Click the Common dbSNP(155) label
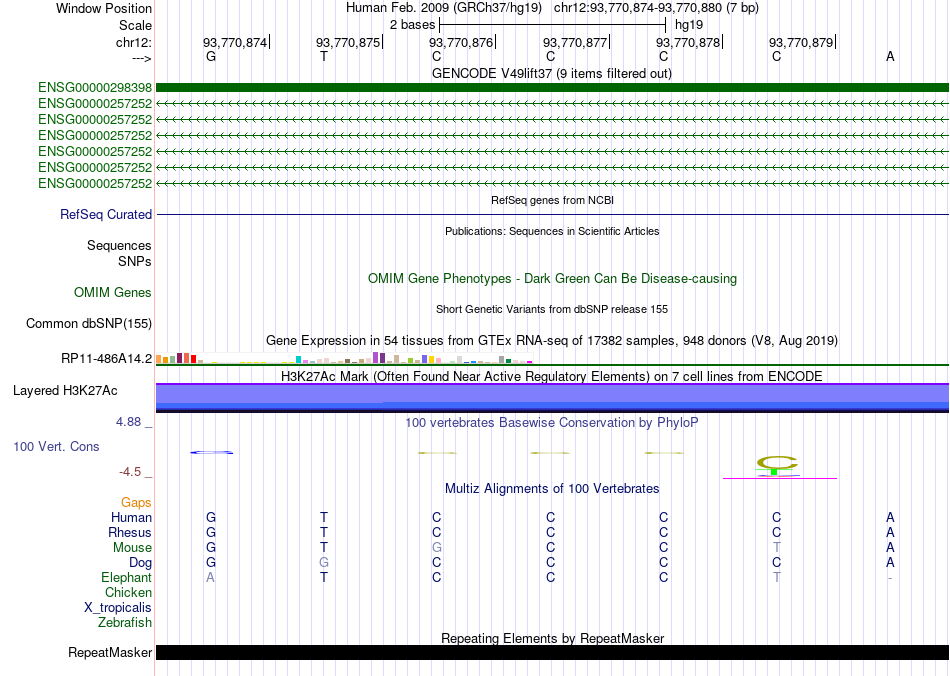The image size is (950, 676). tap(89, 323)
